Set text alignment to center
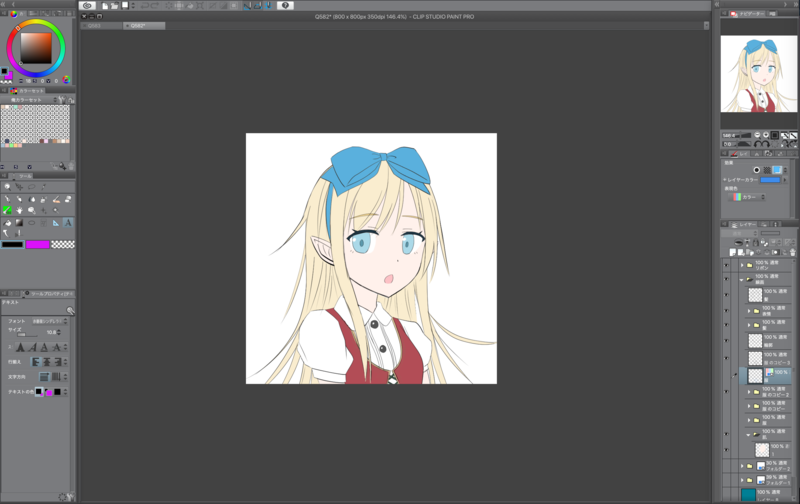800x504 pixels. pyautogui.click(x=46, y=362)
